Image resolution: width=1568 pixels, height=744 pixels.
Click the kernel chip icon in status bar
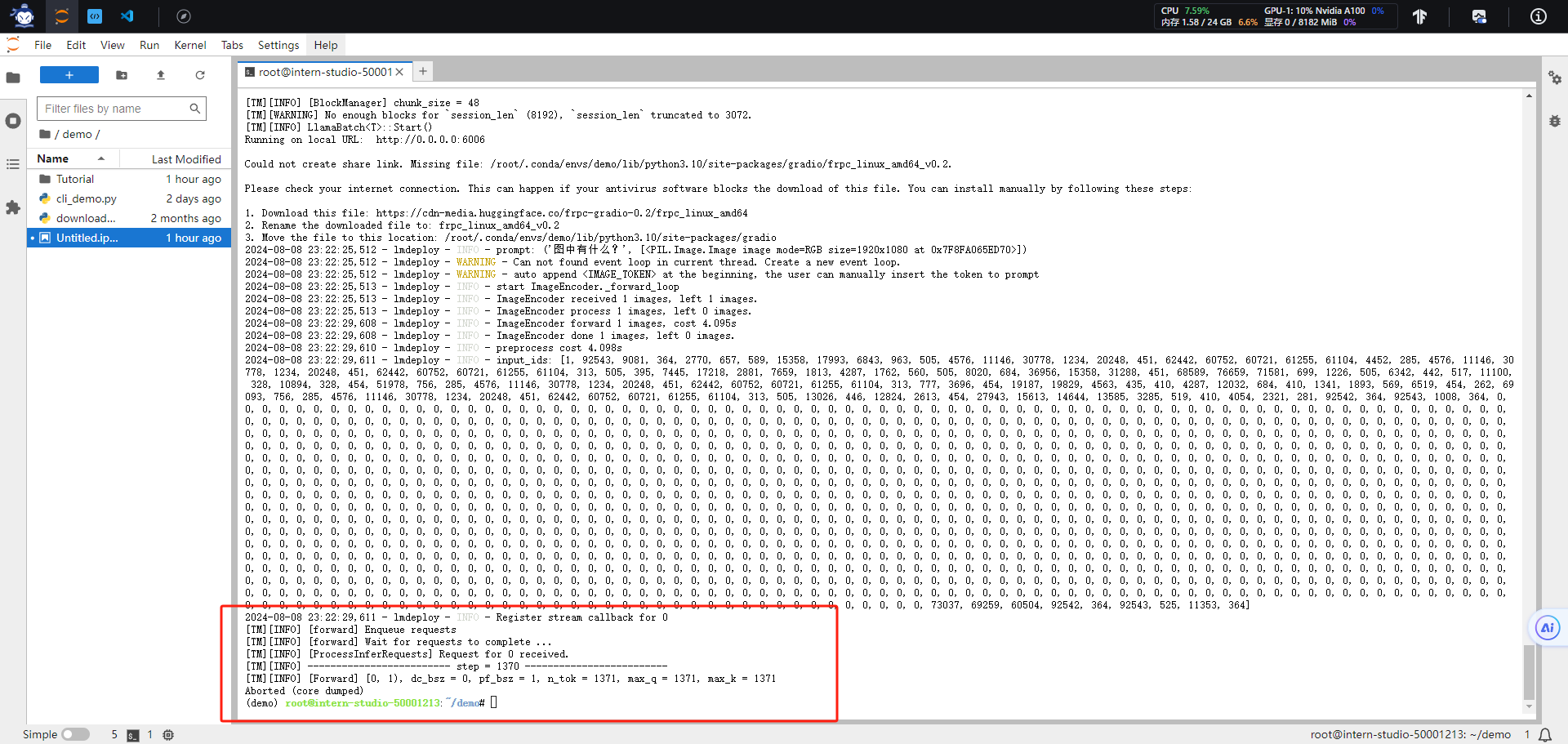[168, 735]
